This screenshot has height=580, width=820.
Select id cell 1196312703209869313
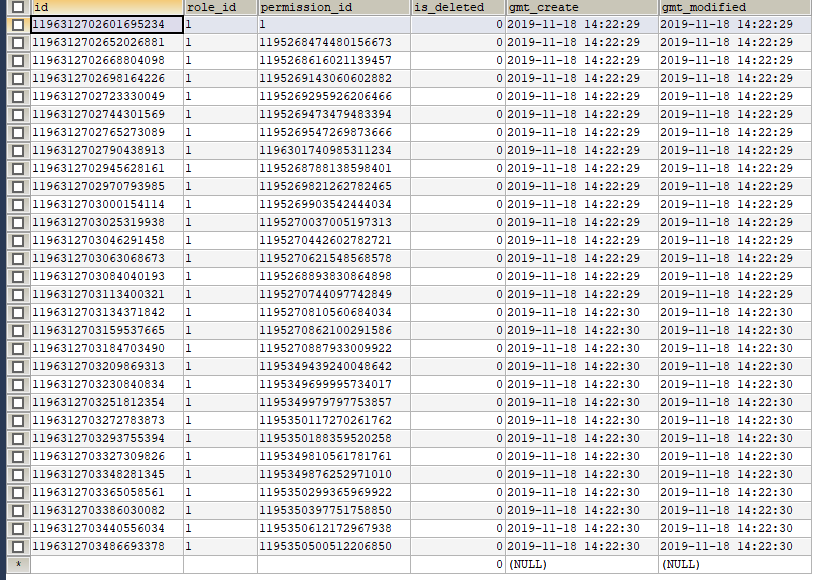pos(107,367)
